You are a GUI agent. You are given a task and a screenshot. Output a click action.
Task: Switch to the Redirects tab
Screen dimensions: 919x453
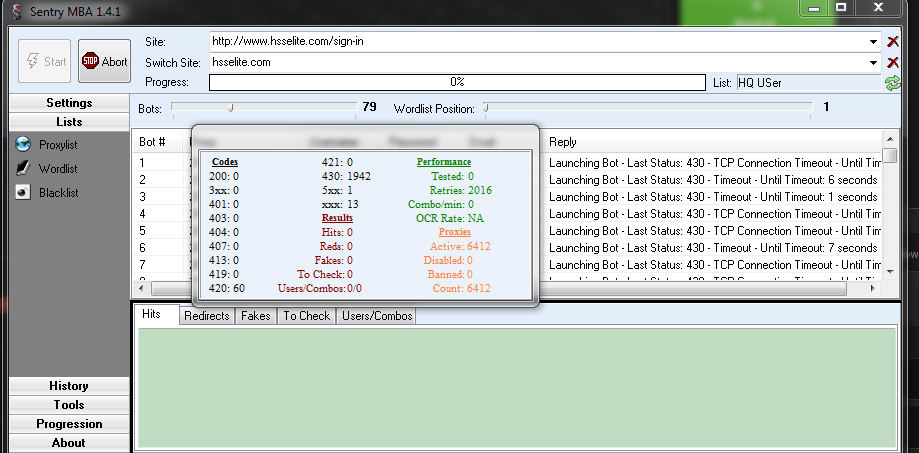[206, 316]
